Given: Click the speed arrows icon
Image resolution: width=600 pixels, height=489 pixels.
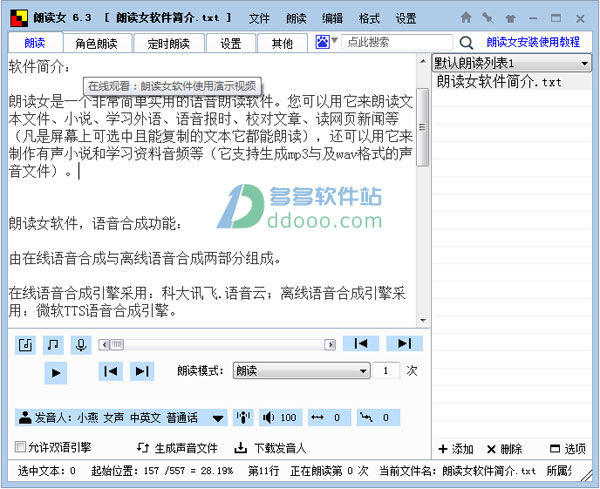Looking at the screenshot, I should [x=317, y=417].
